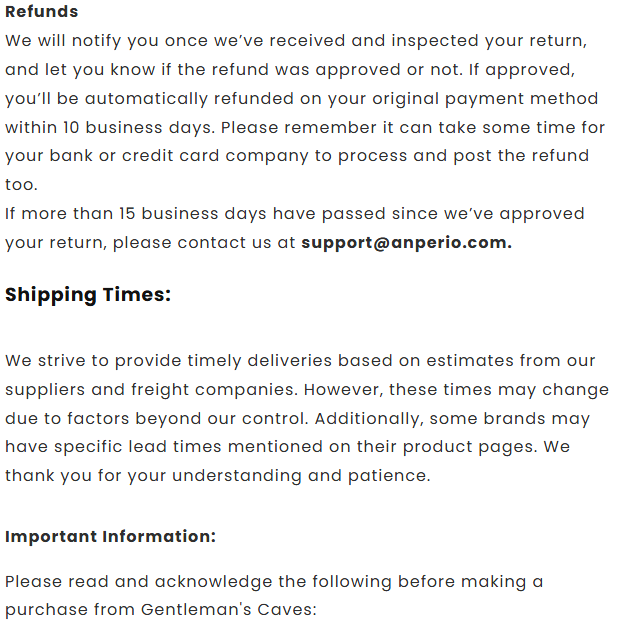The height and width of the screenshot is (620, 625).
Task: Click the support@anperio.com email link
Action: click(406, 243)
